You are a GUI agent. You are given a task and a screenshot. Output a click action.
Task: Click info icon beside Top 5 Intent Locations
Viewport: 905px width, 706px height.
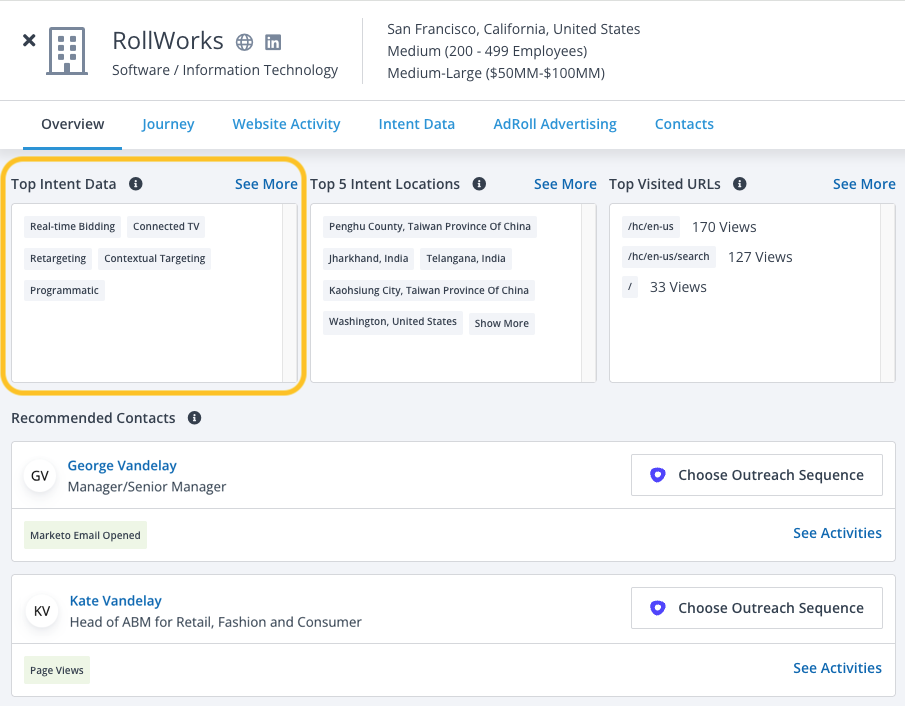479,184
